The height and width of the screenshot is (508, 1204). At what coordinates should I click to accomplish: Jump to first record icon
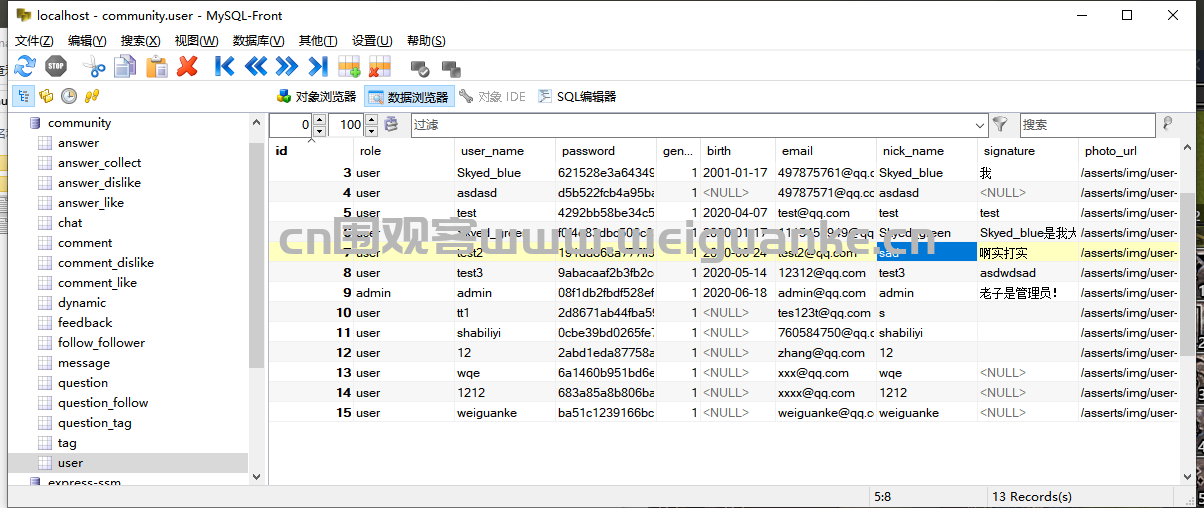(x=225, y=67)
